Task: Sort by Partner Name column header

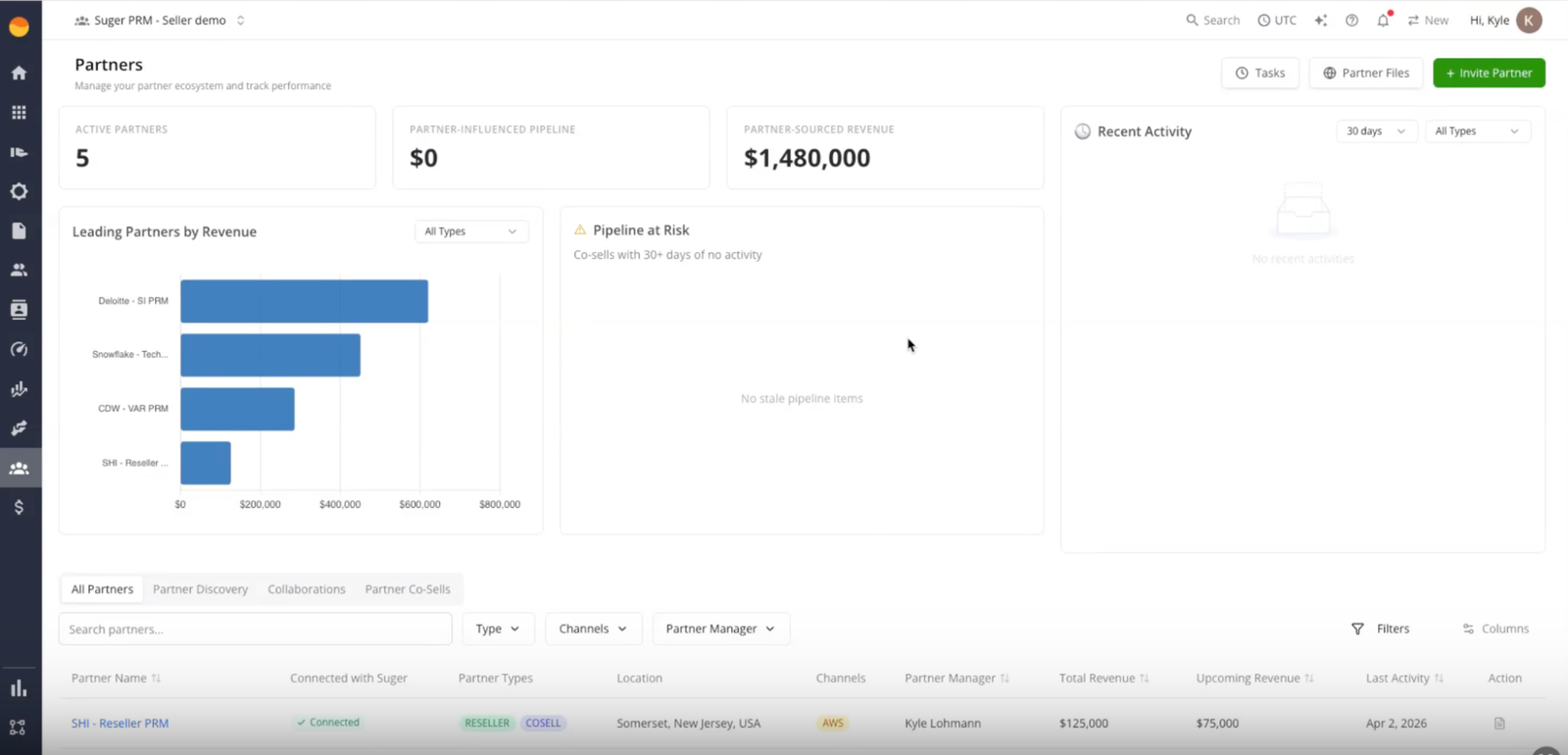Action: click(x=116, y=678)
